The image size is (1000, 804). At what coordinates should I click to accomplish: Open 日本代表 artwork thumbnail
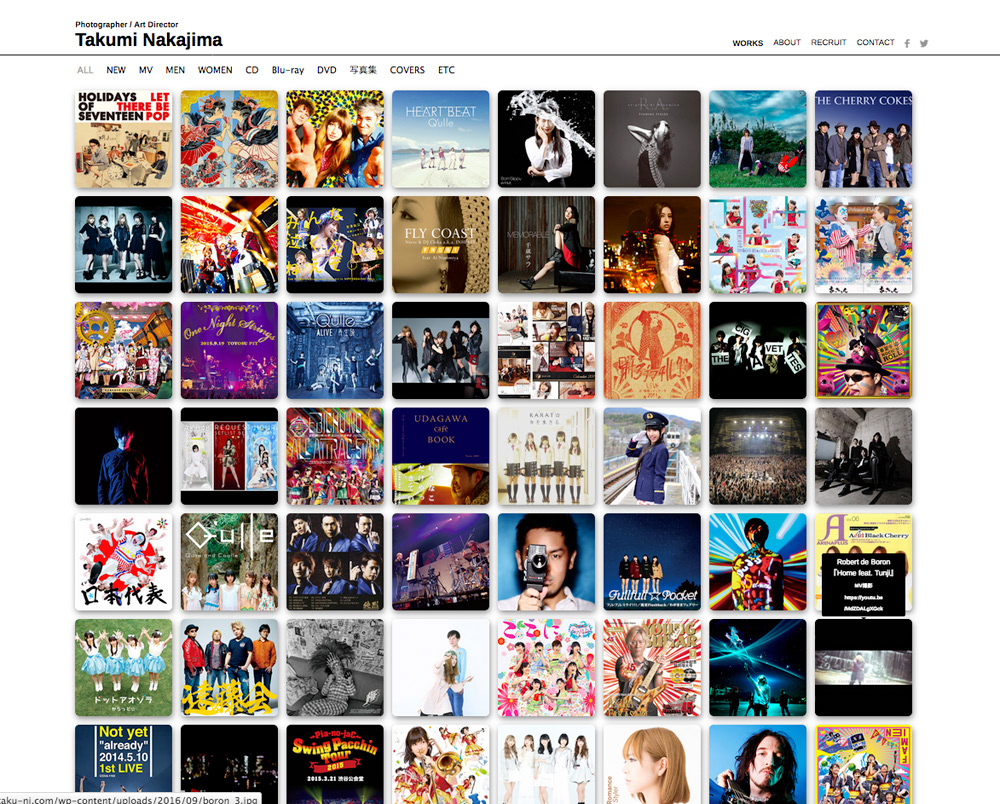tap(124, 562)
